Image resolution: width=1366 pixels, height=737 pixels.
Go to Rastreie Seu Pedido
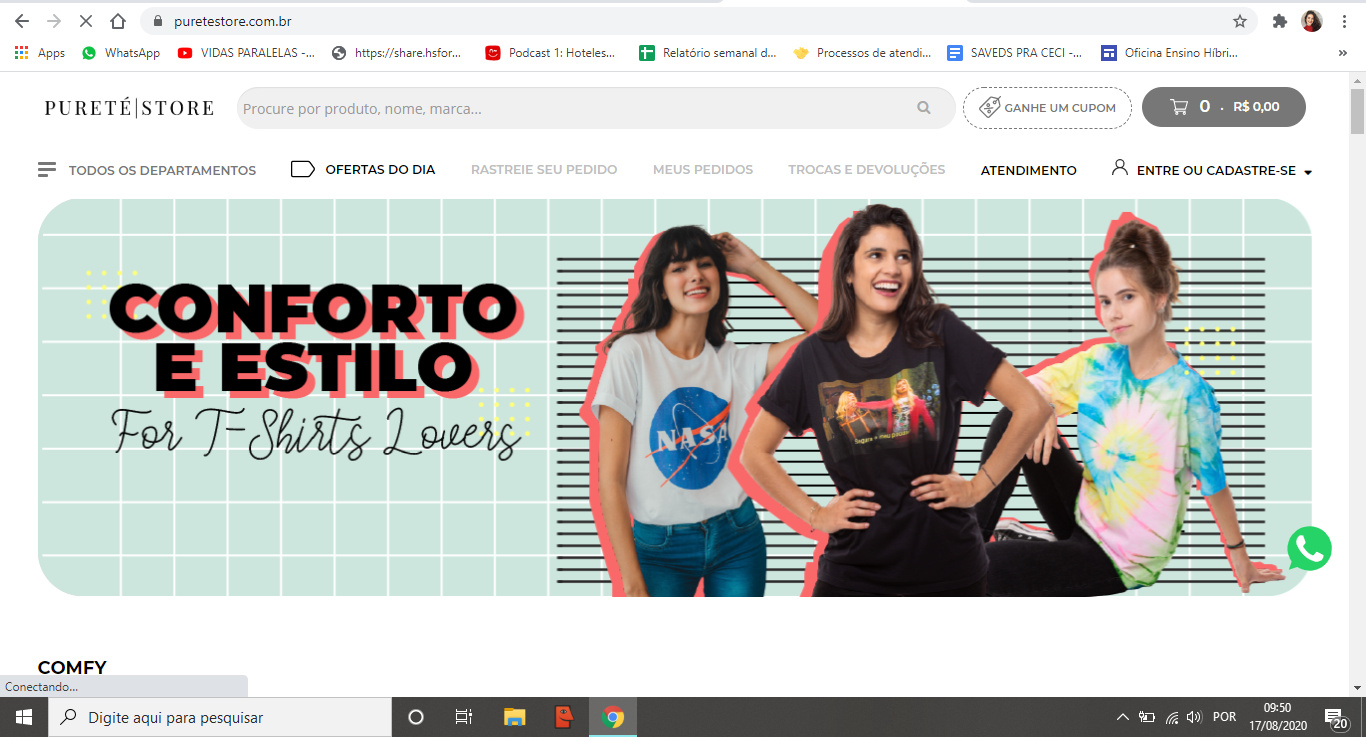click(x=544, y=170)
